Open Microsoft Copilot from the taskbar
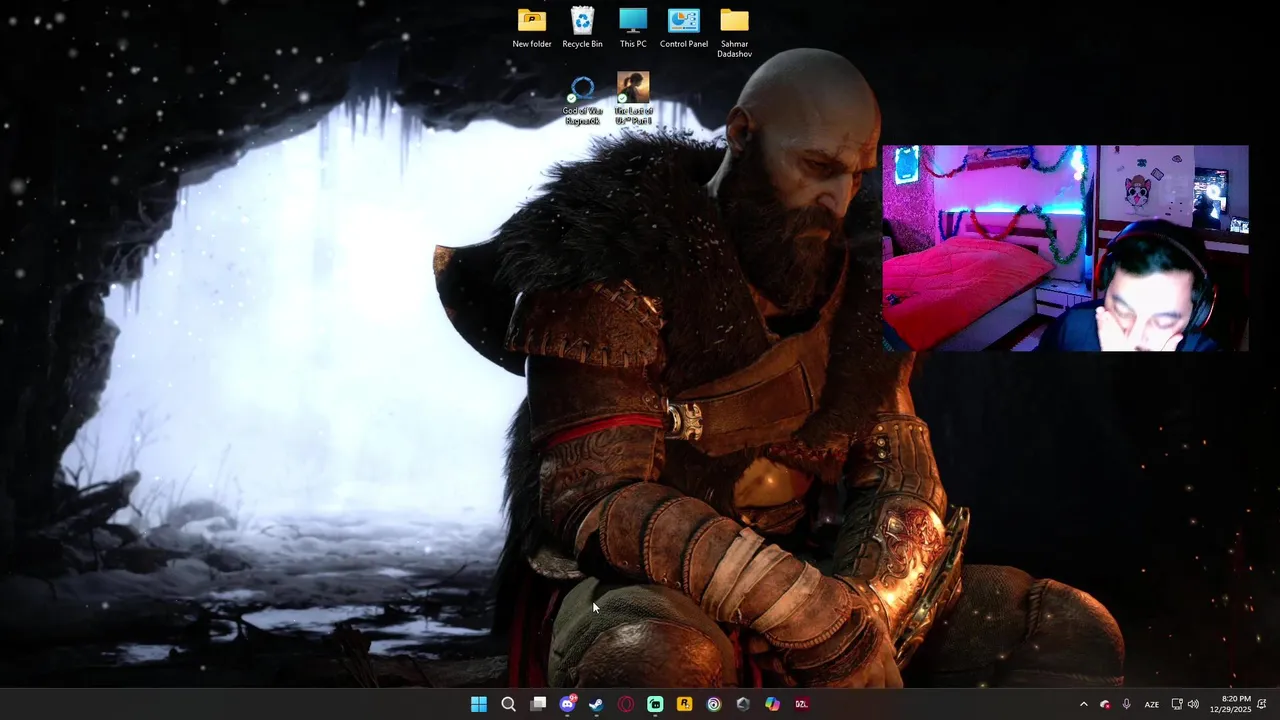 coord(772,704)
